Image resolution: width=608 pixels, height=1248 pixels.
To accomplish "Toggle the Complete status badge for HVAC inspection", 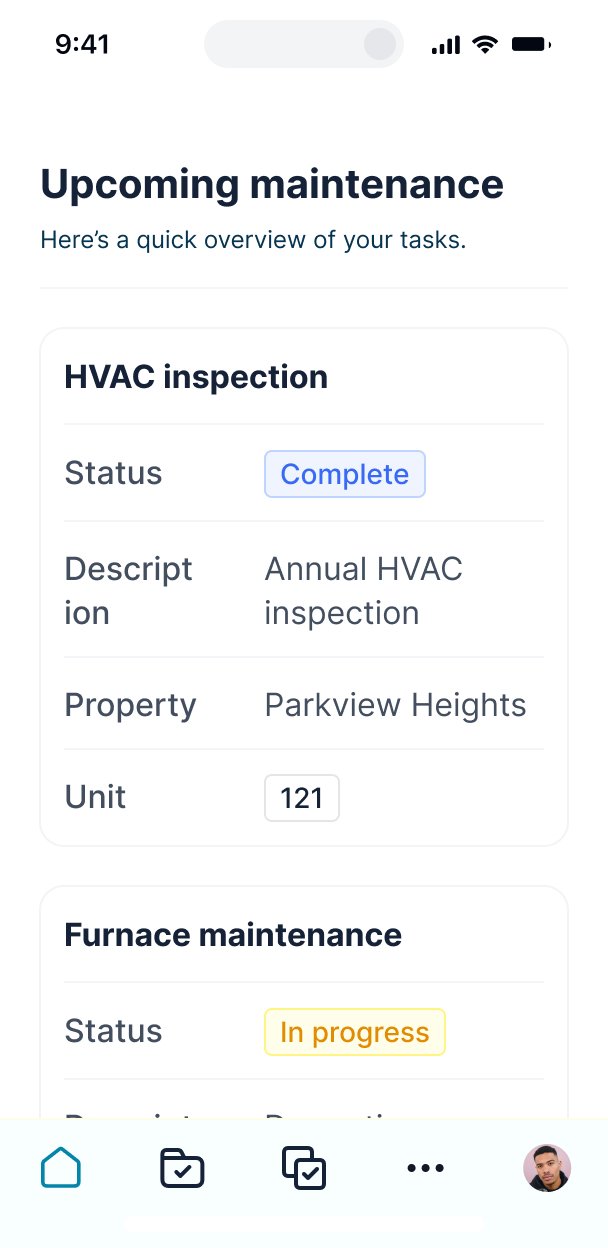I will pyautogui.click(x=344, y=474).
